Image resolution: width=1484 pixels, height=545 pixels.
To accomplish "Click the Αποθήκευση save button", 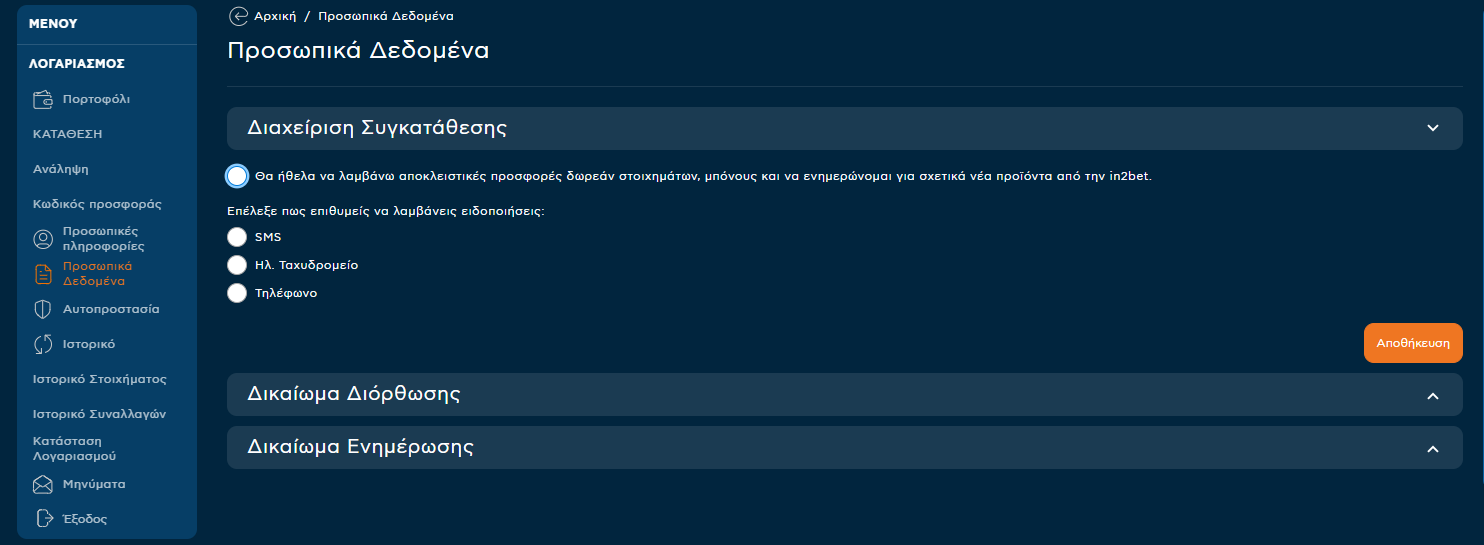I will coord(1413,343).
